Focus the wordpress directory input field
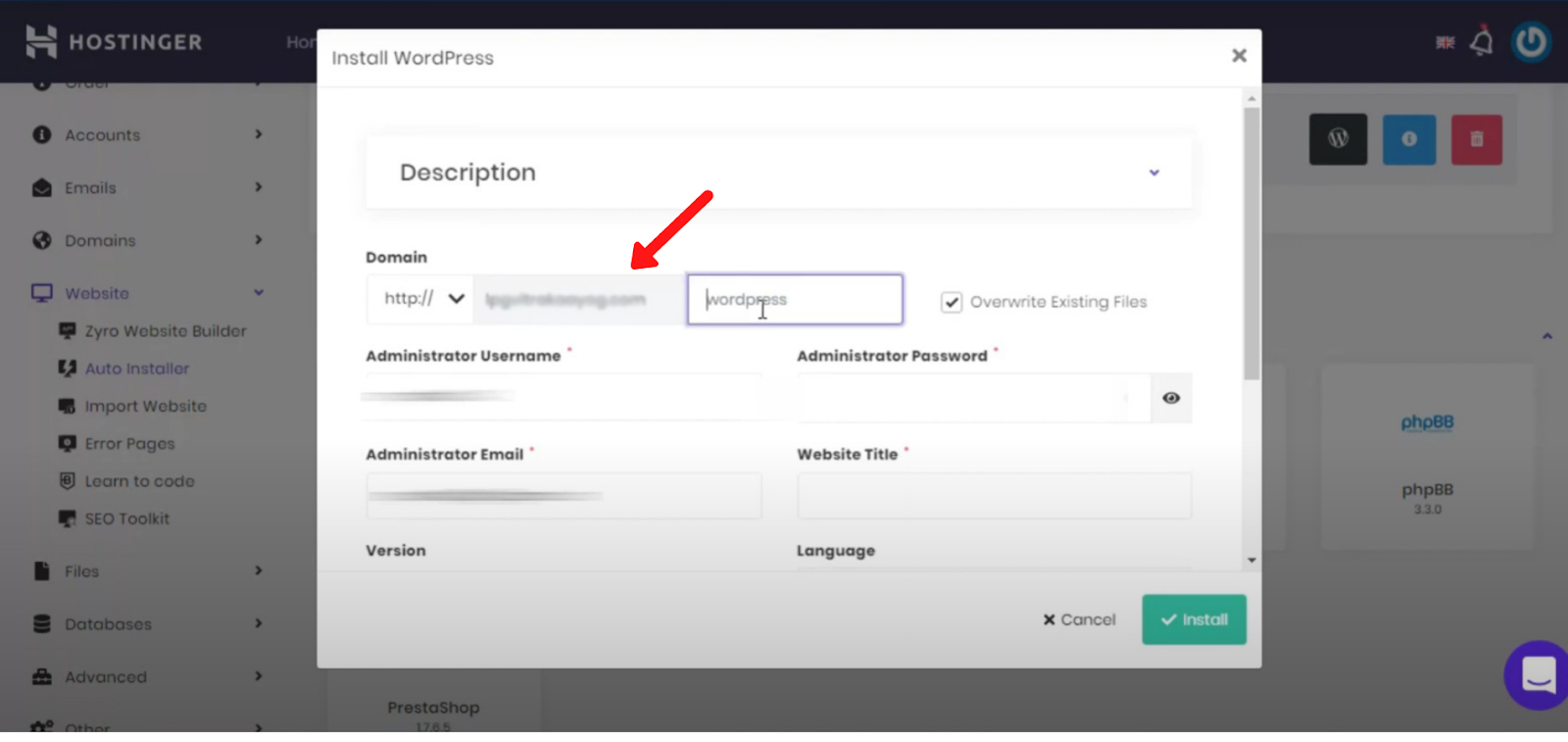Viewport: 1568px width, 742px height. point(795,299)
